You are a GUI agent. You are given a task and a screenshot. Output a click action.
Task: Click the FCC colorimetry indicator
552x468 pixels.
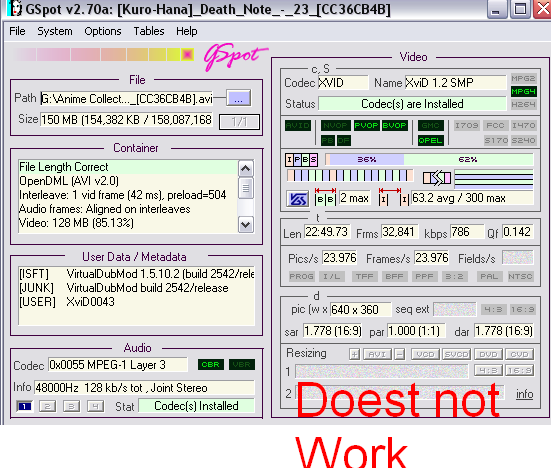click(495, 126)
